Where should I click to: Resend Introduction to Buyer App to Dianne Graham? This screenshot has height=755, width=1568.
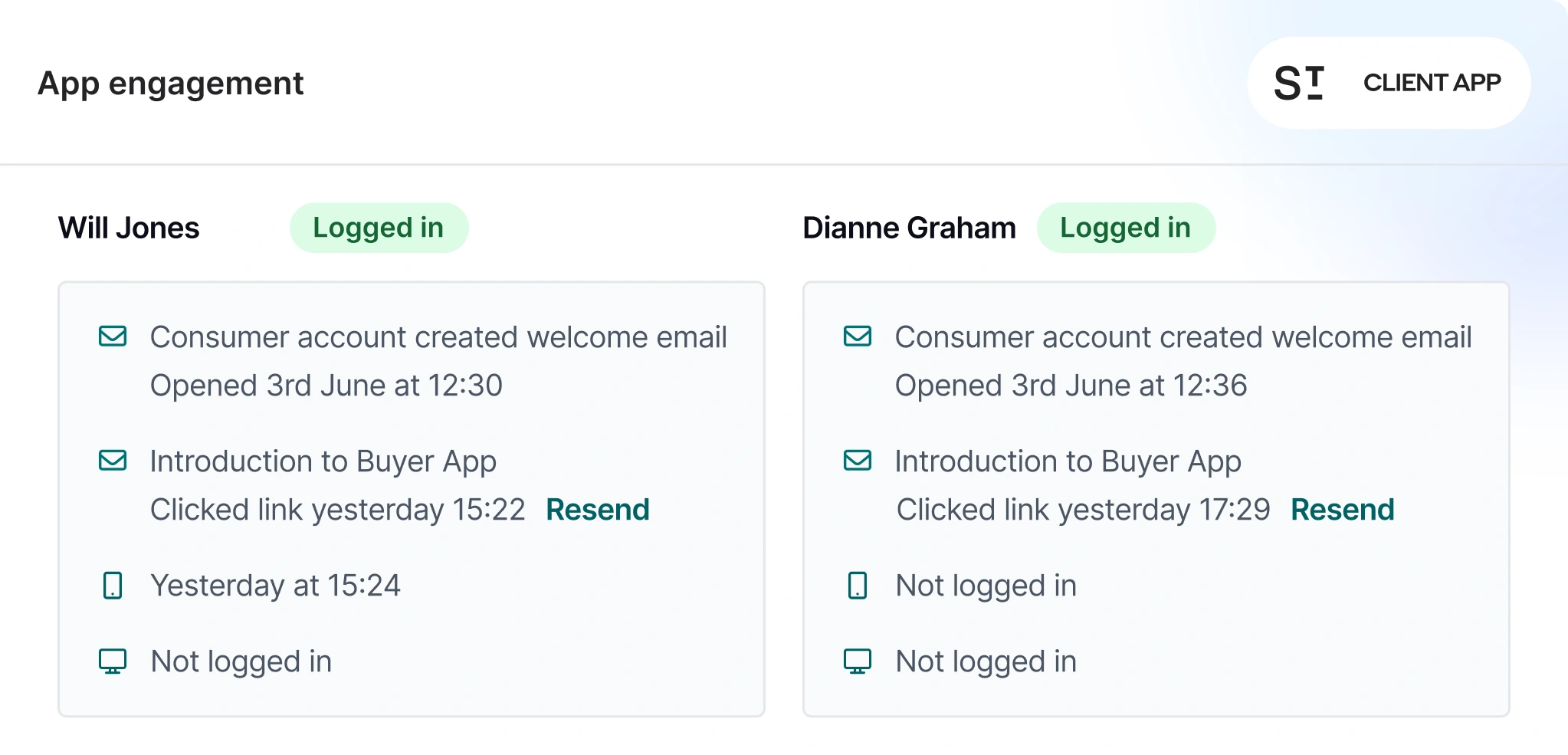[1342, 510]
